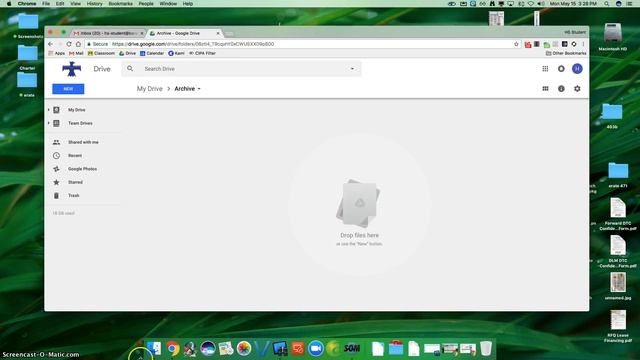Open the Calendar bookmark
Viewport: 640px width, 360px height.
[x=152, y=53]
